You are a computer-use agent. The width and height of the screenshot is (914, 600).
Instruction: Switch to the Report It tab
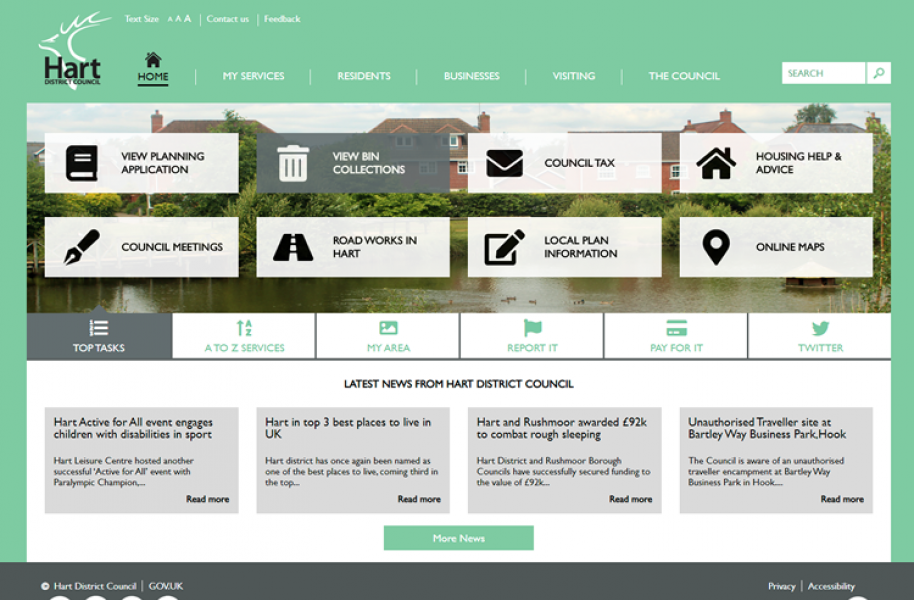coord(532,335)
